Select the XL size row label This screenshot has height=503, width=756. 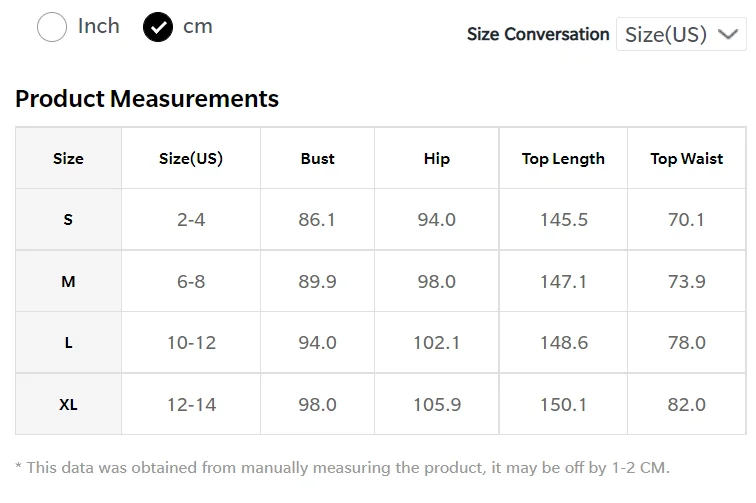[68, 405]
